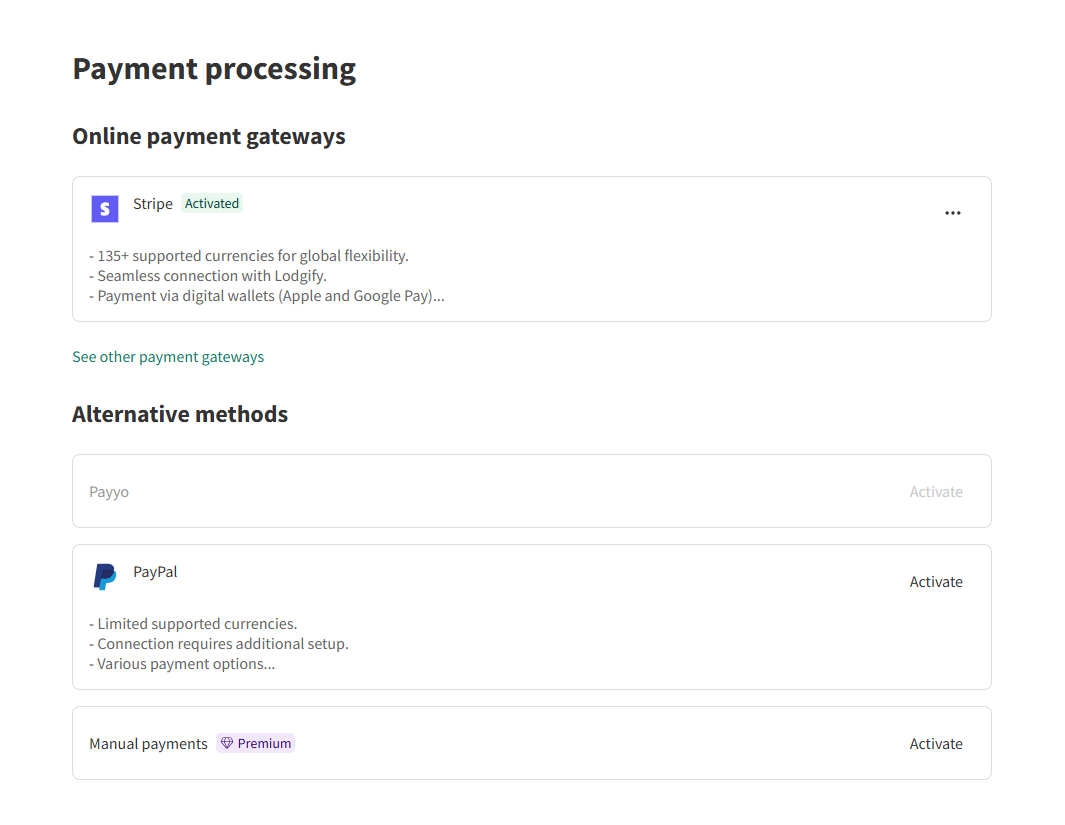This screenshot has width=1065, height=825.
Task: Select the Stripe payment gateway card
Action: click(532, 248)
